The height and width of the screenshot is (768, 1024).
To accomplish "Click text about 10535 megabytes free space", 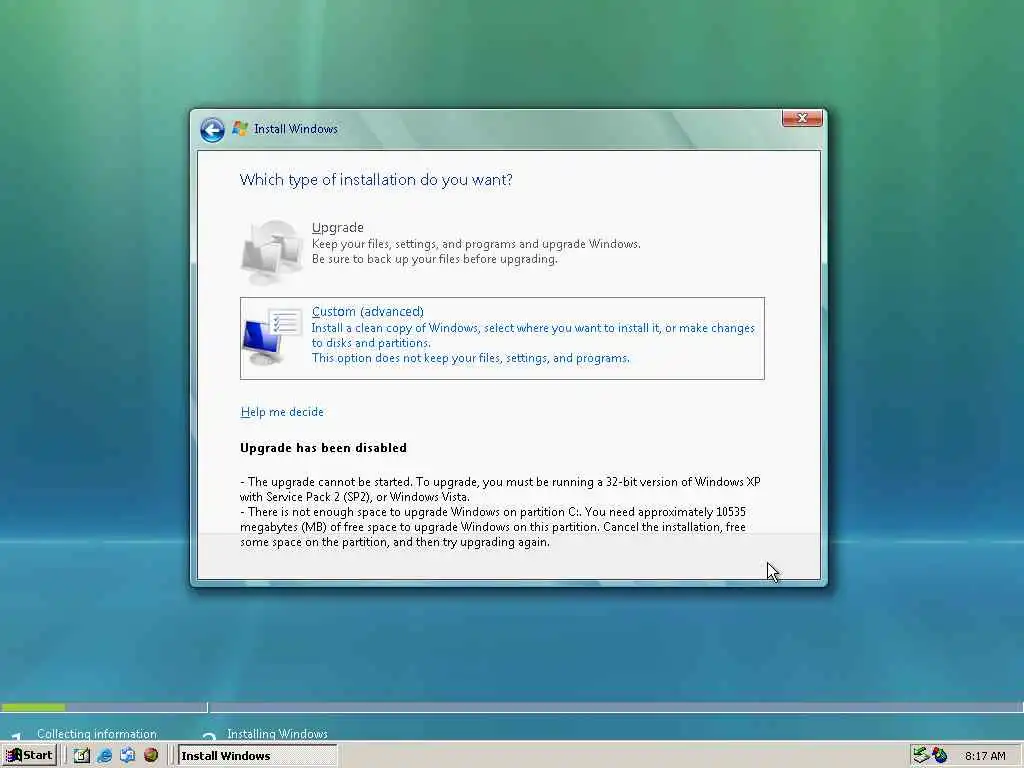I will tap(493, 527).
